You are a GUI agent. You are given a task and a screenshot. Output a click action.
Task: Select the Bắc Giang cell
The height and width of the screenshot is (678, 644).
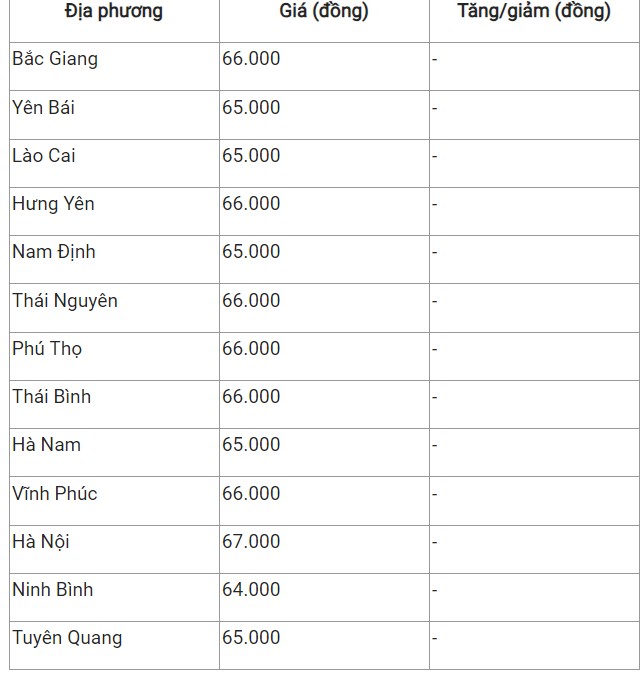coord(55,59)
